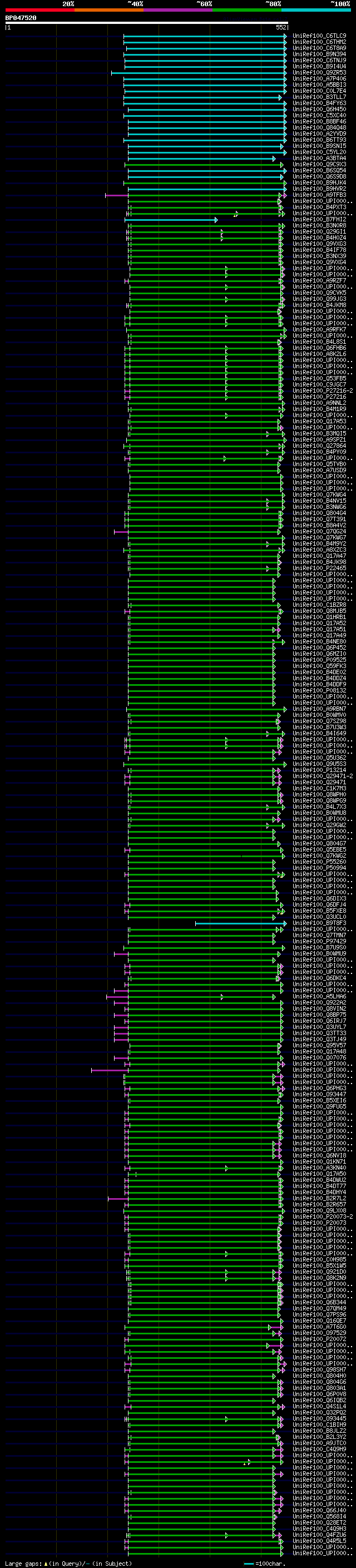Click the cyan alignment bar for UniRef100_Q9ZR53
Viewport: 356px width, 1568px height.
click(x=199, y=73)
